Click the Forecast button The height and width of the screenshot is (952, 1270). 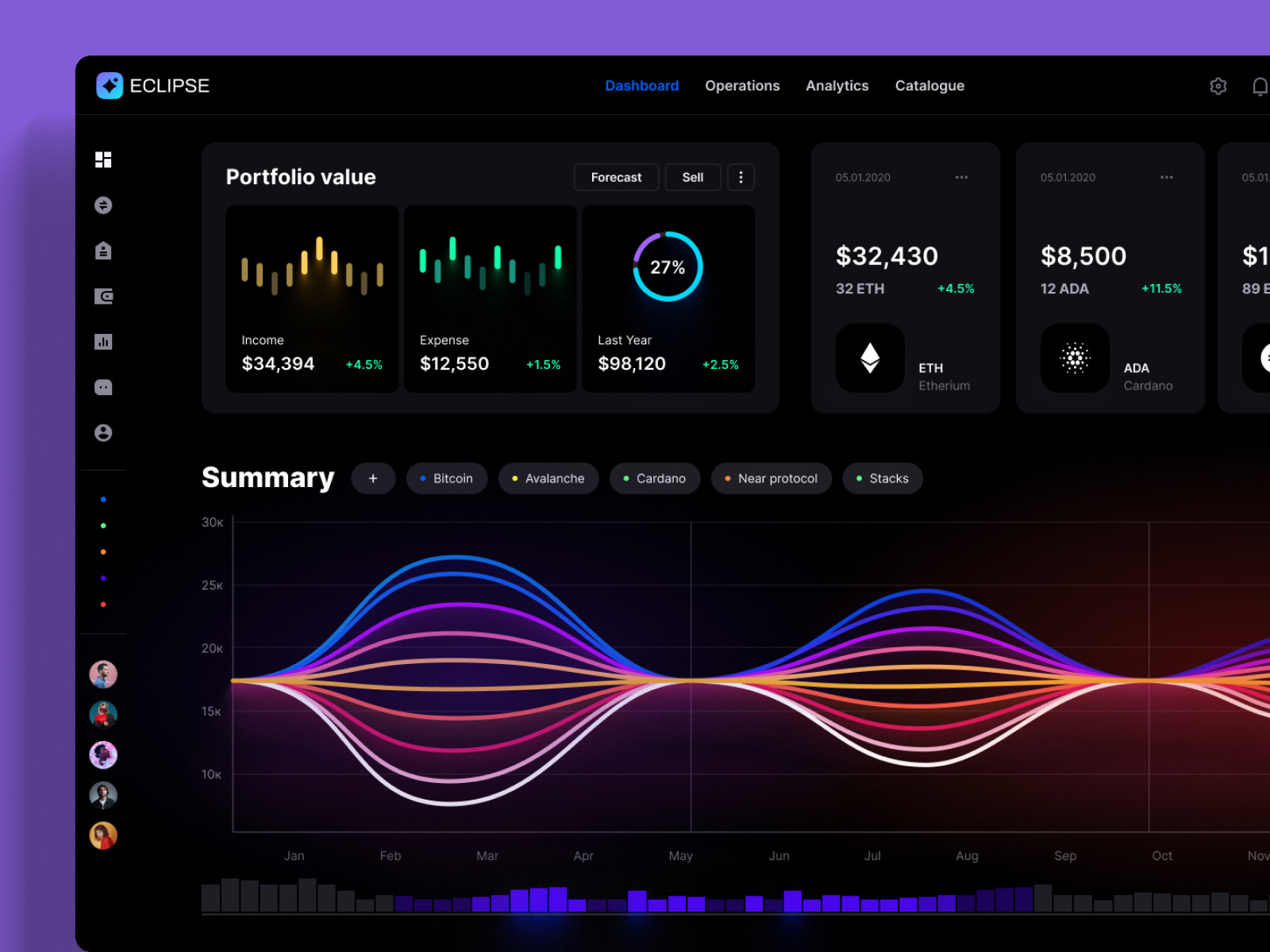point(616,177)
